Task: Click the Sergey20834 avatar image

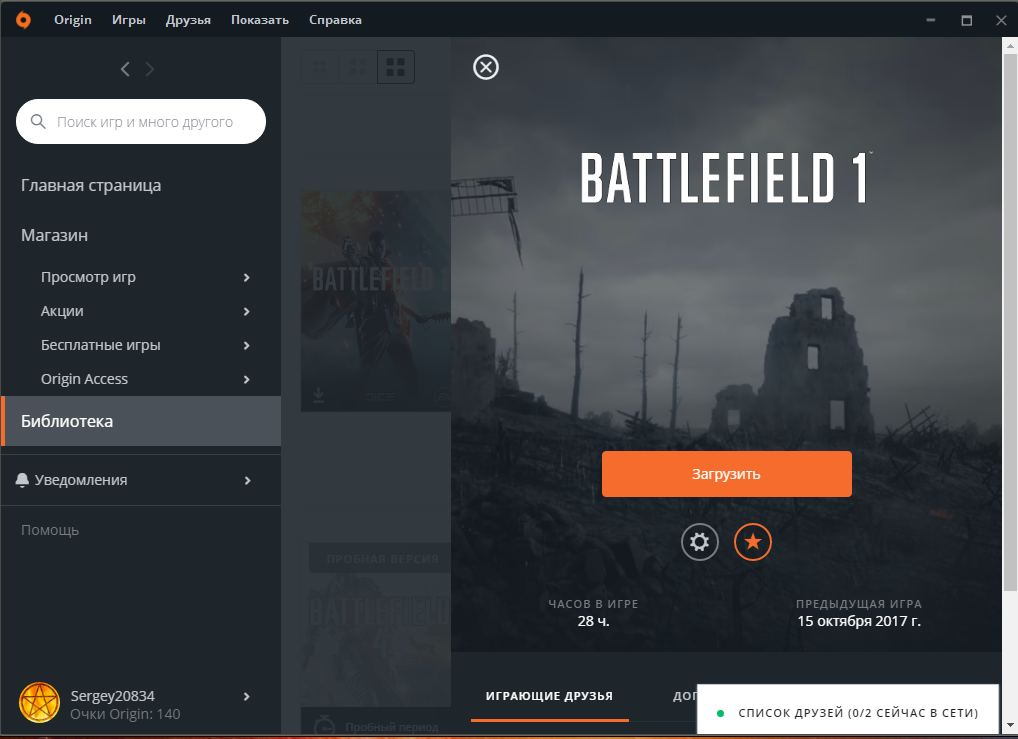Action: pyautogui.click(x=40, y=703)
